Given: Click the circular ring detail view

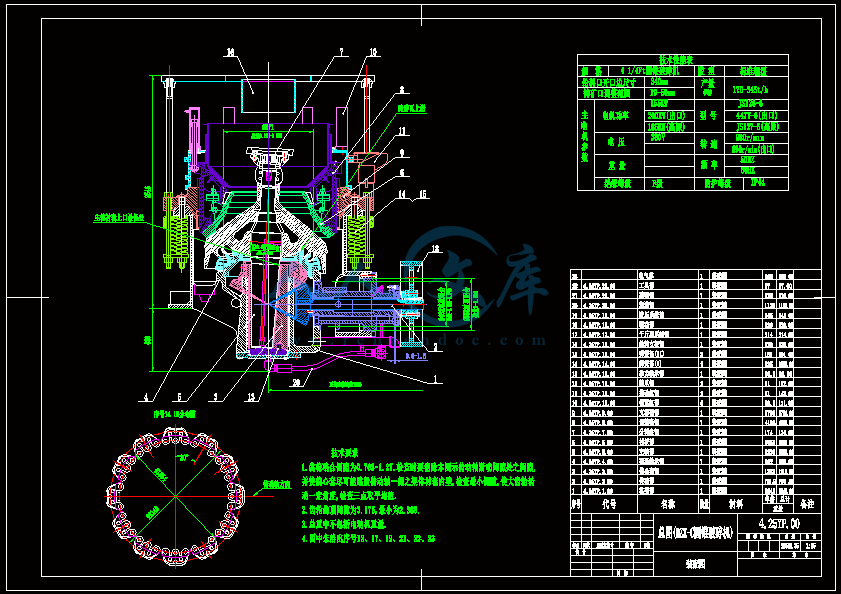Looking at the screenshot, I should coord(175,496).
